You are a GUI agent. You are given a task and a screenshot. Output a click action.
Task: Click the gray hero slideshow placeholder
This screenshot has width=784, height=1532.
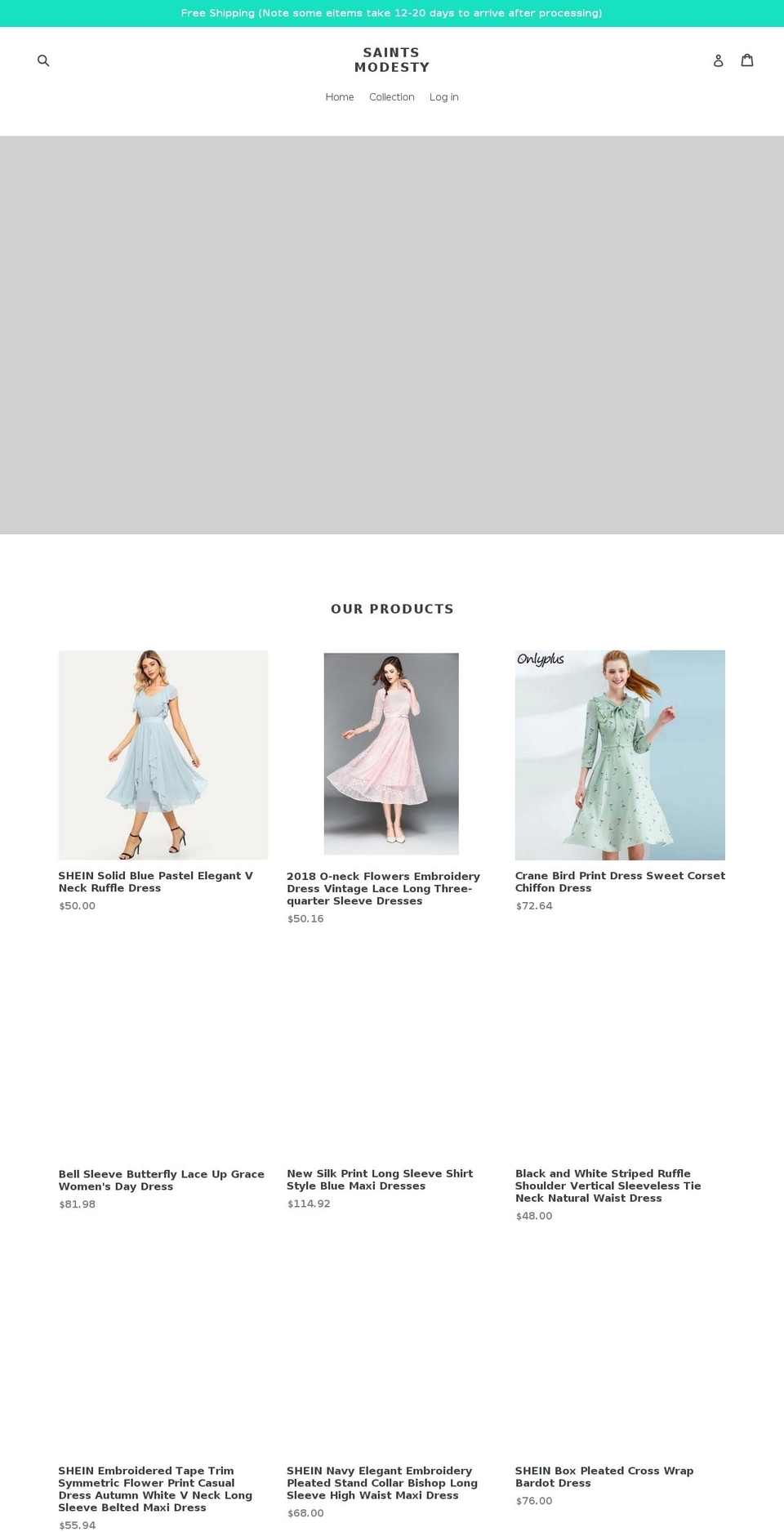tap(392, 335)
